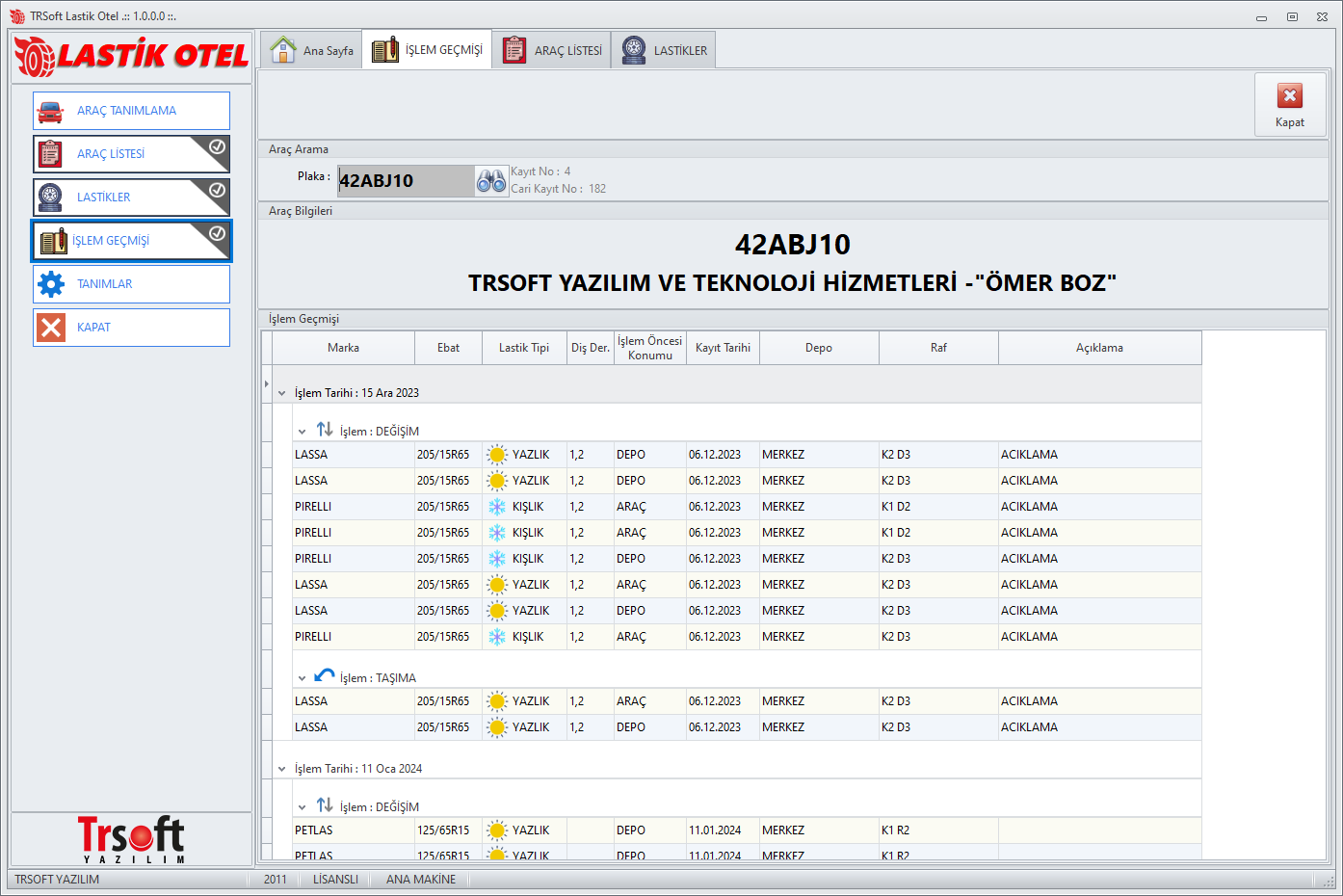Click the row indicator arrow left of grid

click(x=267, y=383)
